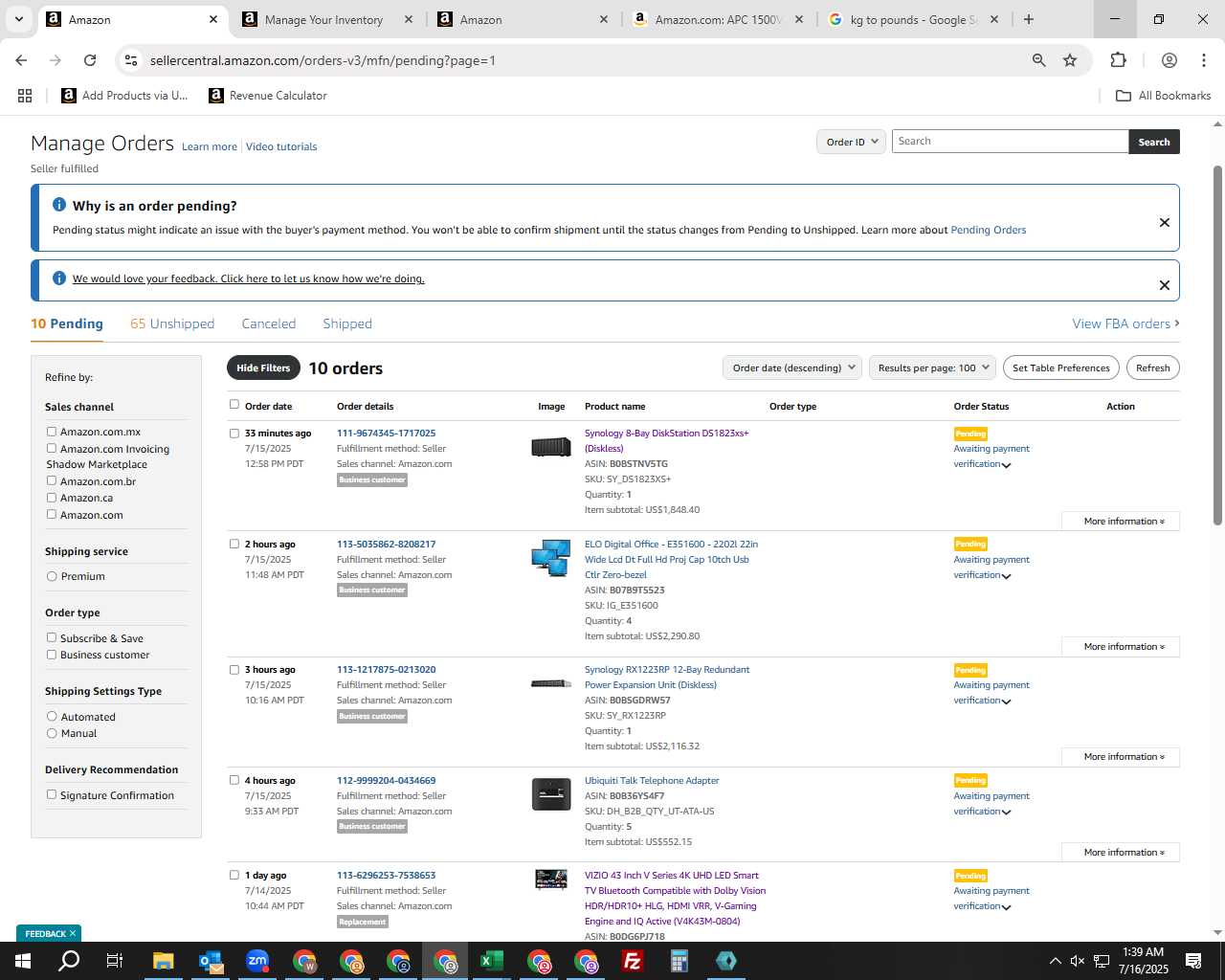The height and width of the screenshot is (980, 1225).
Task: Toggle Amazon.com Invoicing Shadow Marketplace filter
Action: click(x=52, y=448)
